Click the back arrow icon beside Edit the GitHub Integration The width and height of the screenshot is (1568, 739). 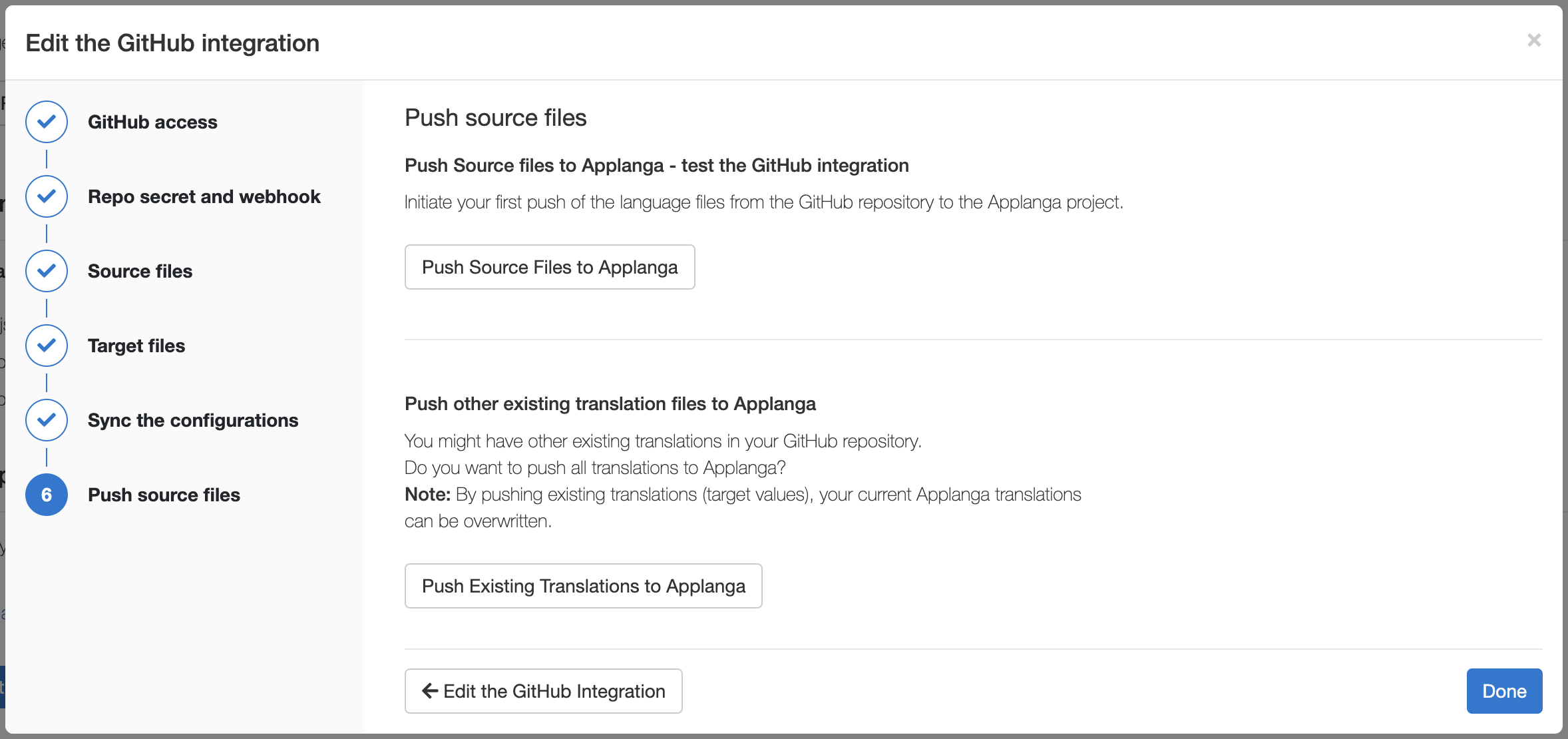[430, 691]
